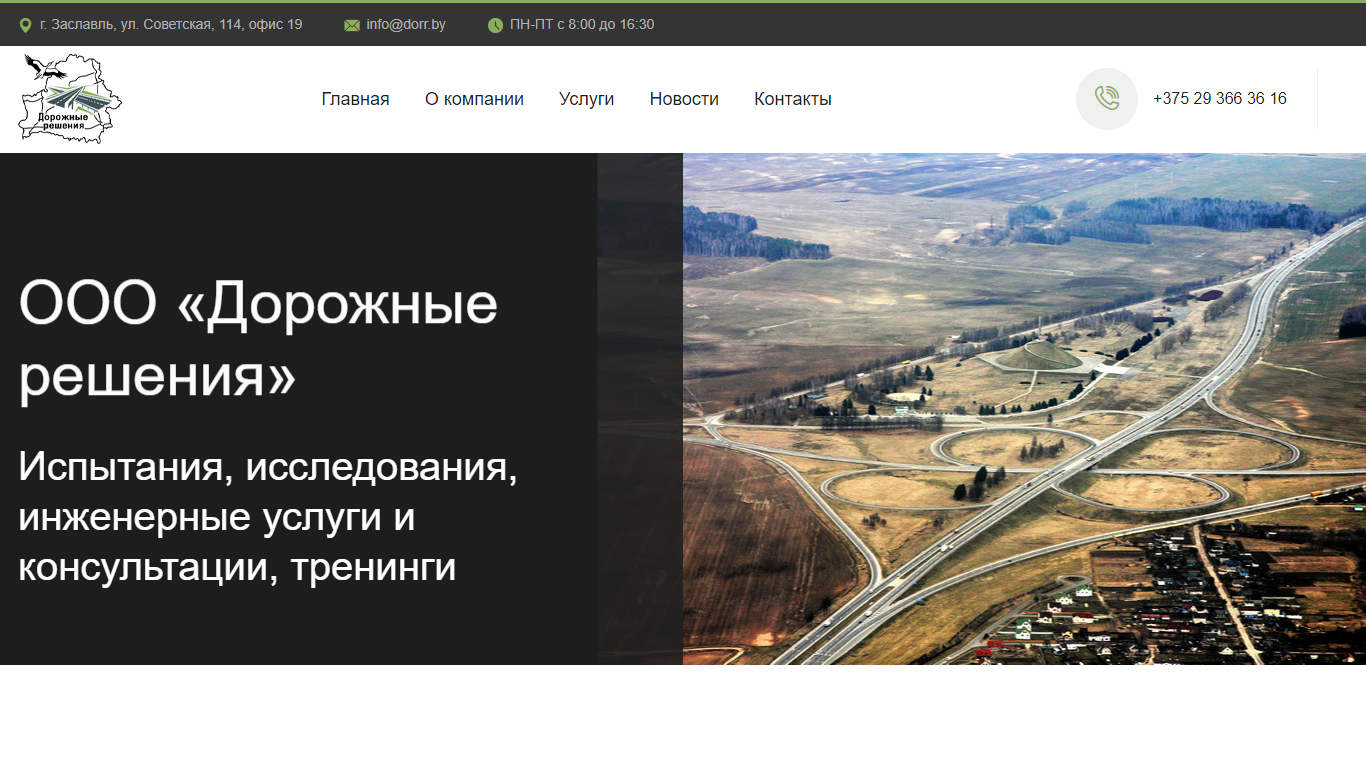Image resolution: width=1366 pixels, height=768 pixels.
Task: Go to О компании page
Action: [474, 99]
